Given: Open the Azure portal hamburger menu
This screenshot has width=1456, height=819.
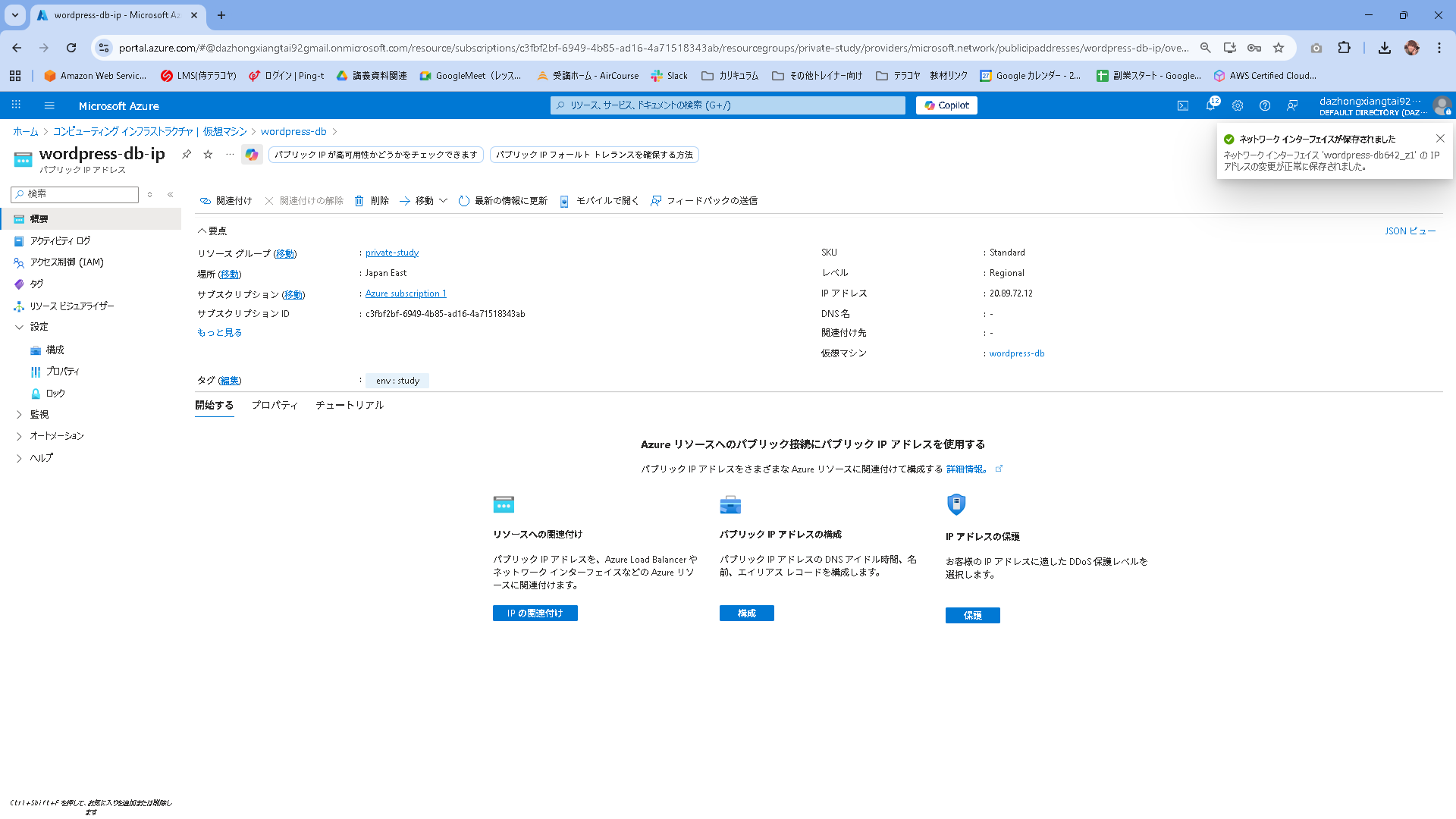Looking at the screenshot, I should [x=49, y=105].
